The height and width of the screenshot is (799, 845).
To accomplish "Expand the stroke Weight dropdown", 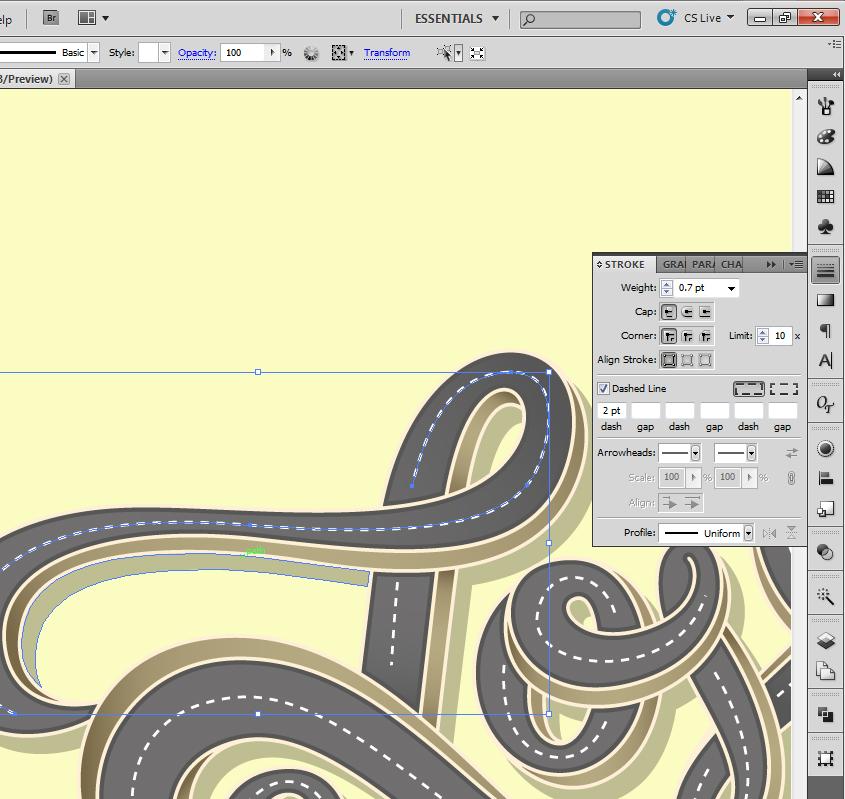I will pos(732,288).
